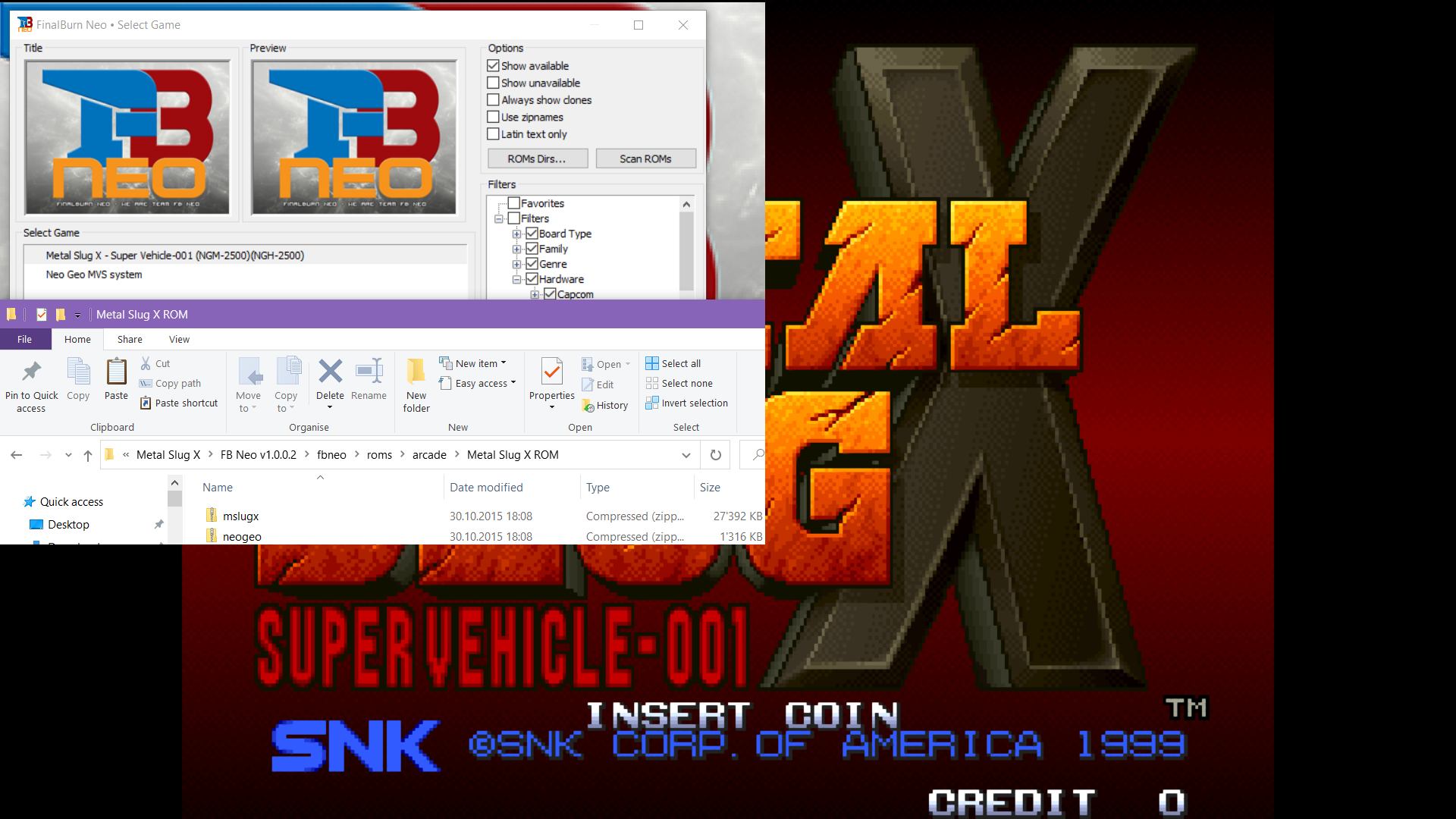Click navigation pane scroll-up arrow
This screenshot has height=819, width=1456.
click(x=174, y=483)
